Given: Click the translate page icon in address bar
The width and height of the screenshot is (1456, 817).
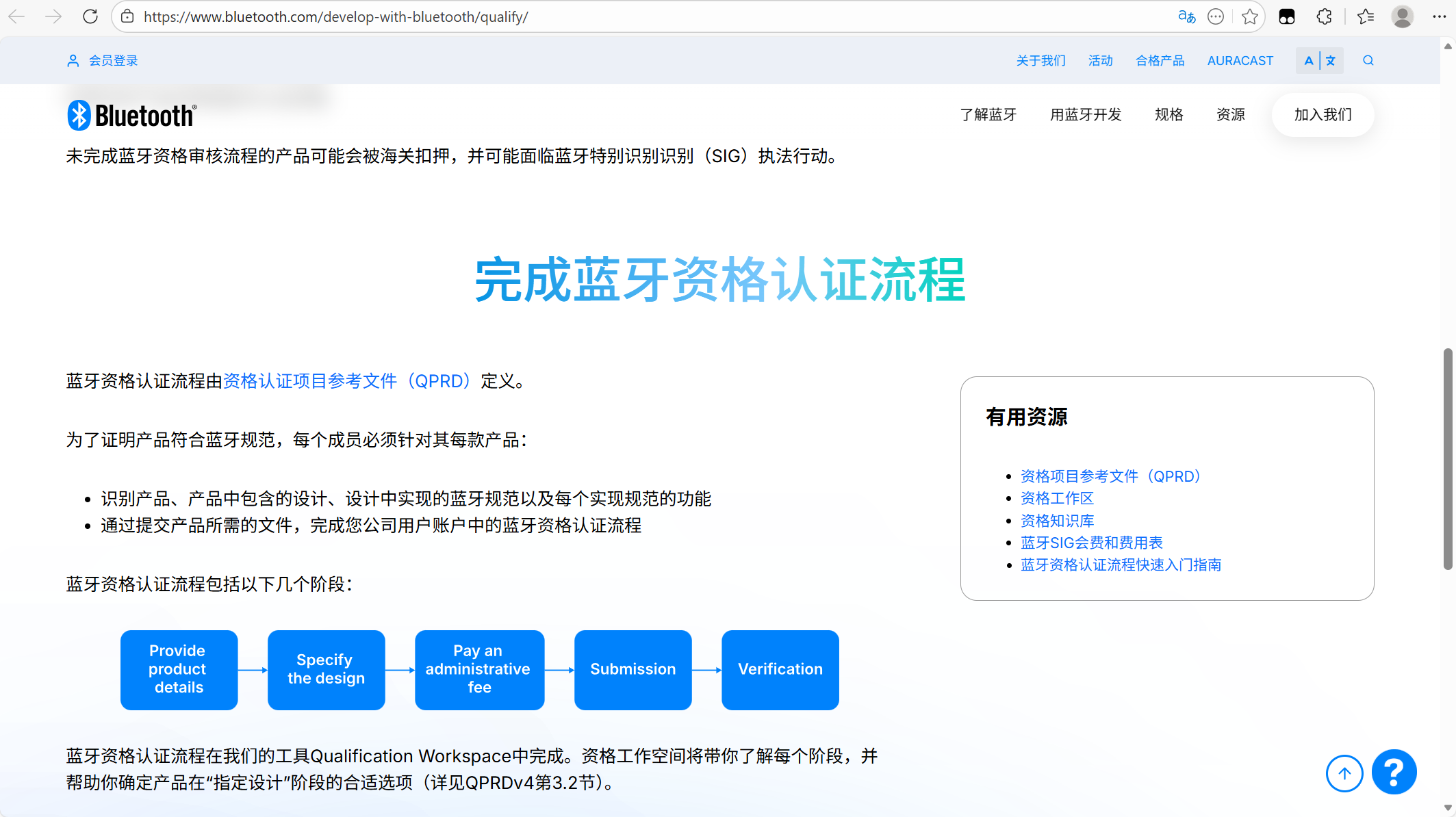Looking at the screenshot, I should (x=1186, y=16).
